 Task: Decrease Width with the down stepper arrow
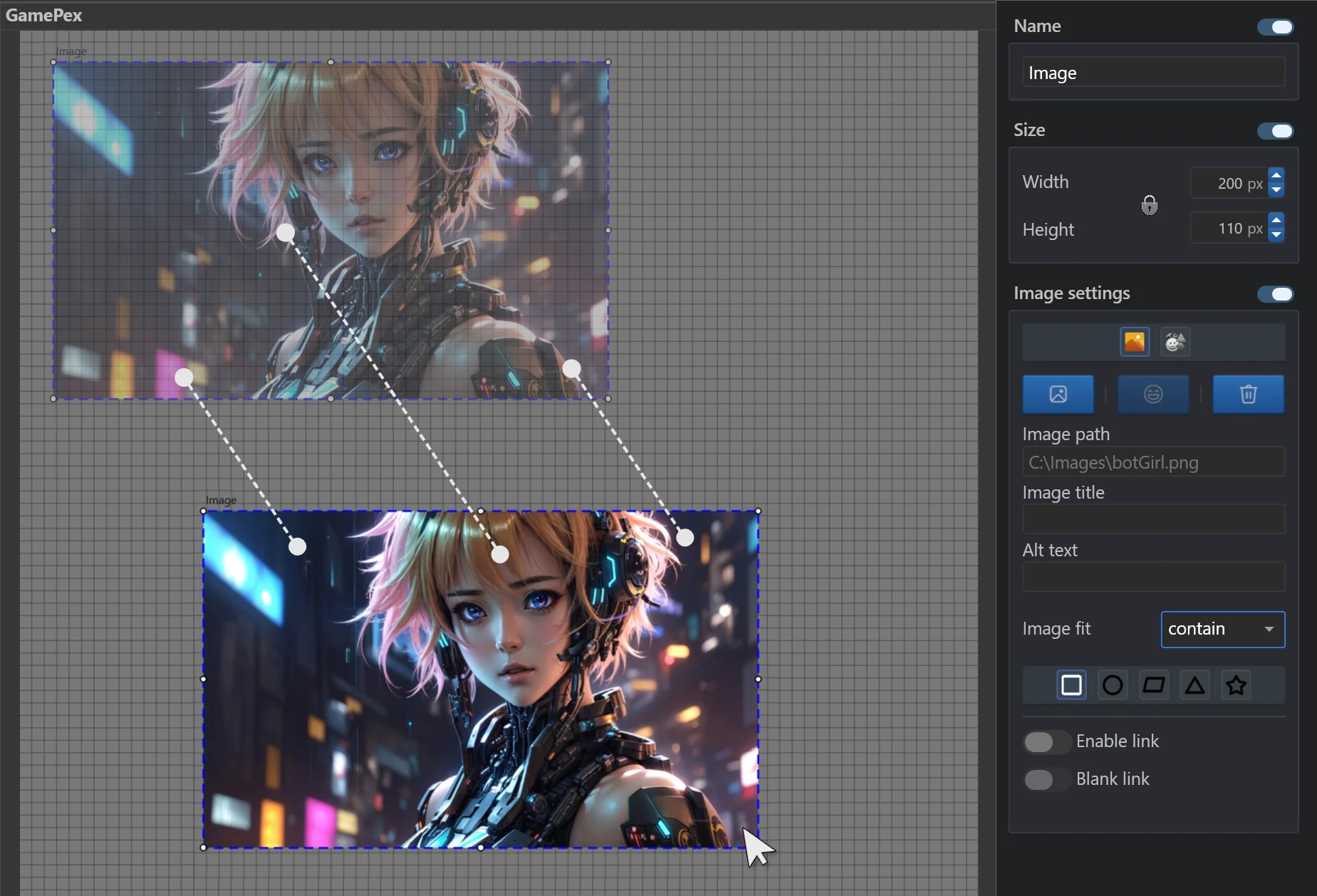[1276, 190]
